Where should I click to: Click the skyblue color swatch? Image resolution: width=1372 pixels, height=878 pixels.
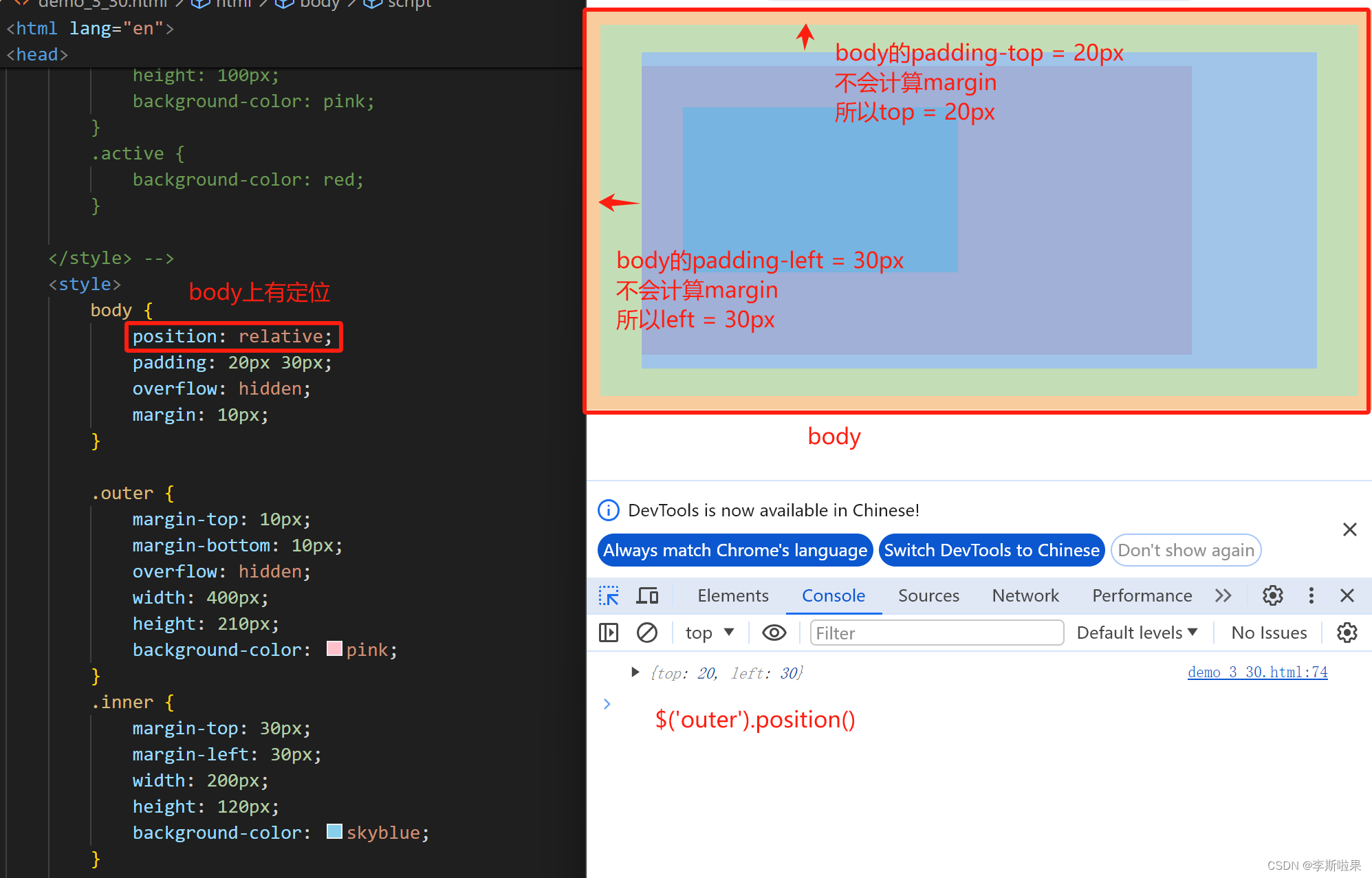tap(334, 832)
